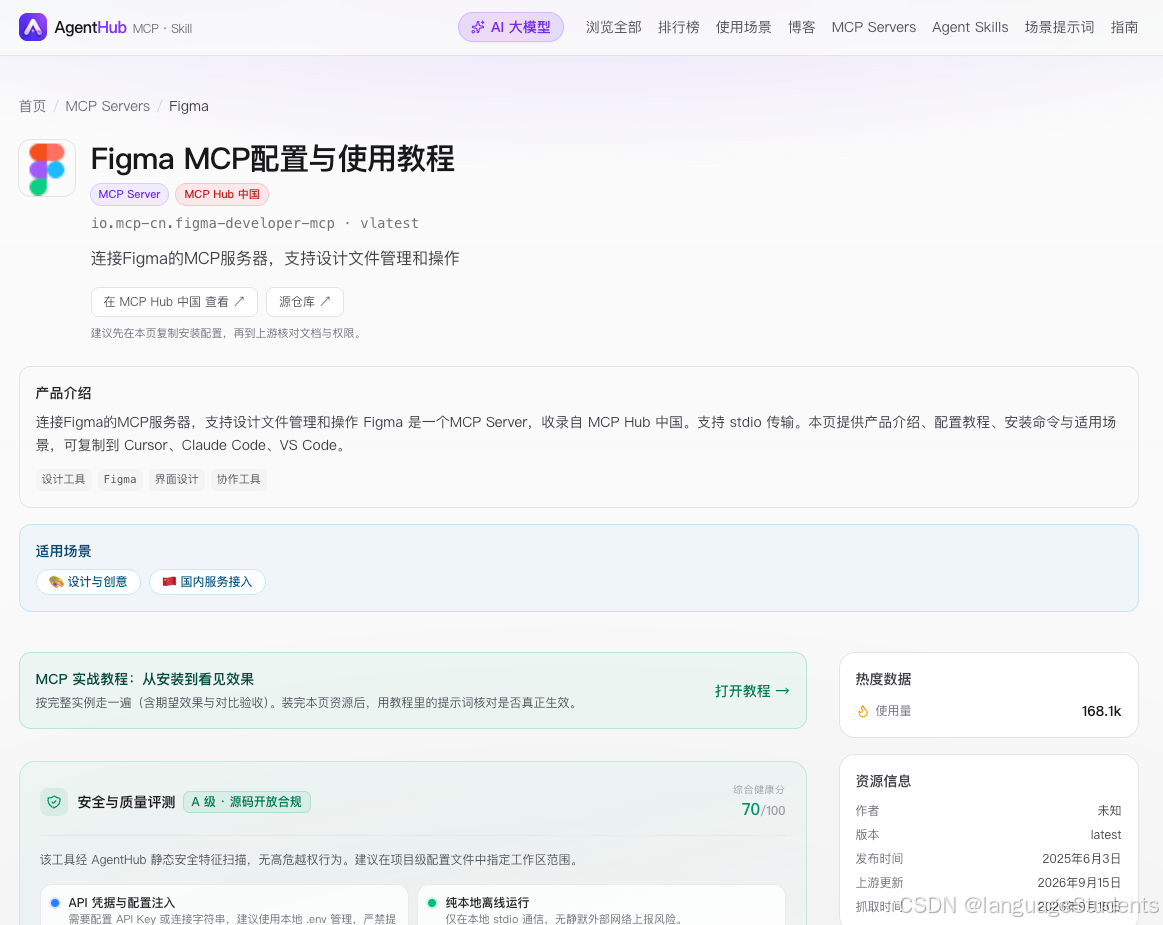Click the 70/100 health score
The height and width of the screenshot is (925, 1163).
click(763, 809)
